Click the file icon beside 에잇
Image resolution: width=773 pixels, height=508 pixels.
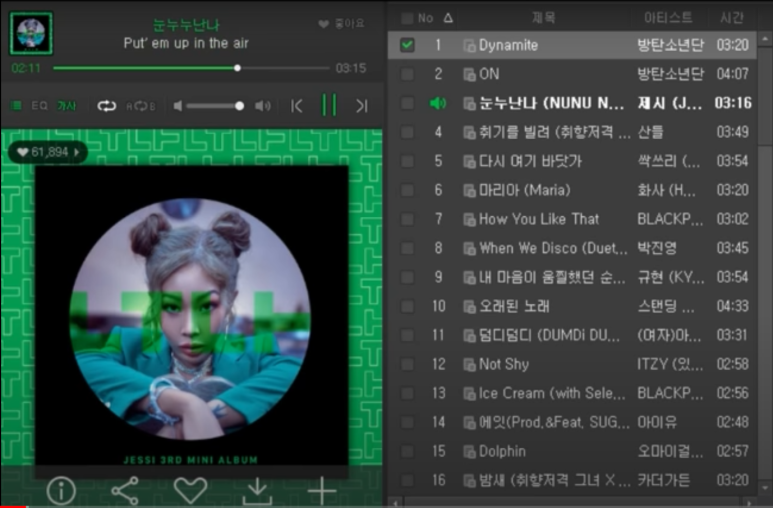click(469, 423)
